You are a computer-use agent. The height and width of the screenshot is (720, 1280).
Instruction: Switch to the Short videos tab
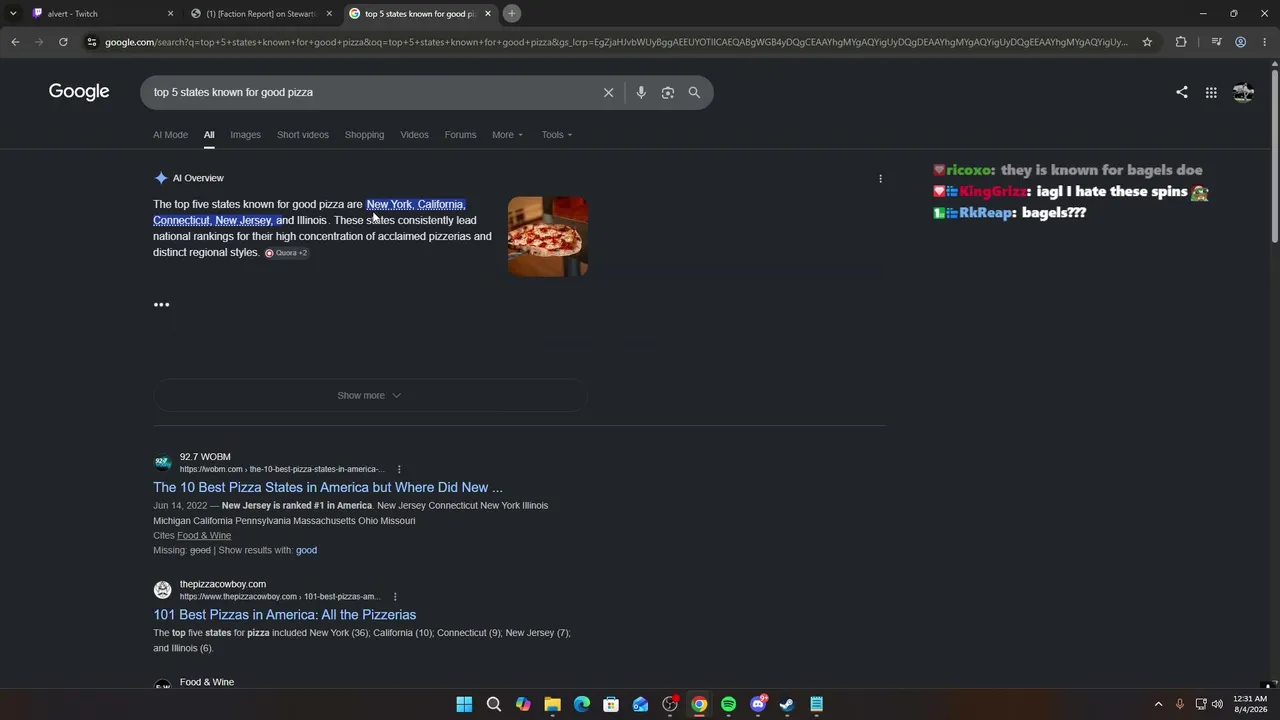[x=303, y=135]
